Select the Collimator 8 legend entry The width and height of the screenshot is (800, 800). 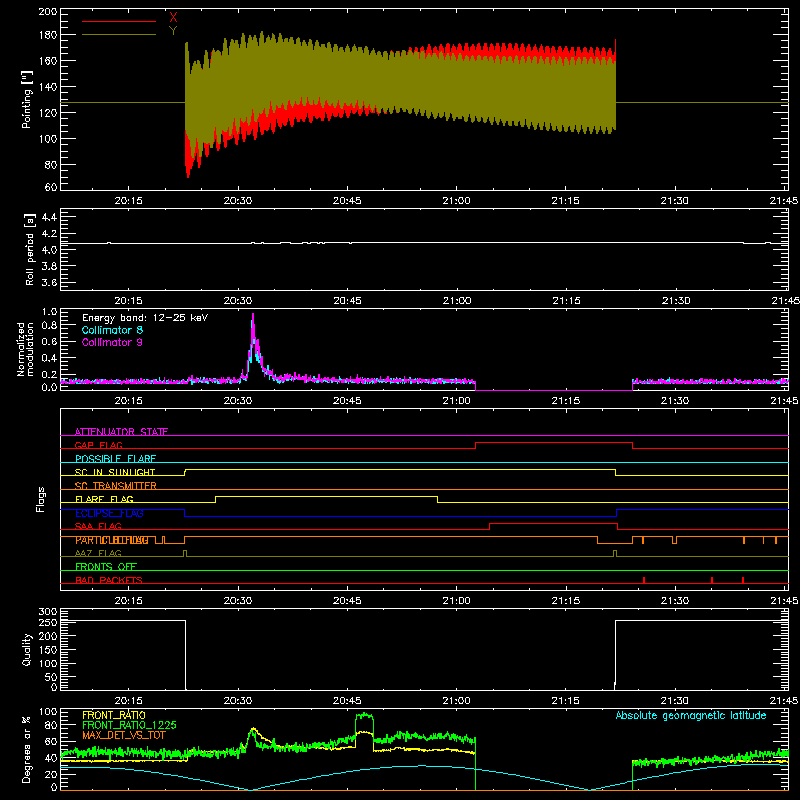[112, 330]
